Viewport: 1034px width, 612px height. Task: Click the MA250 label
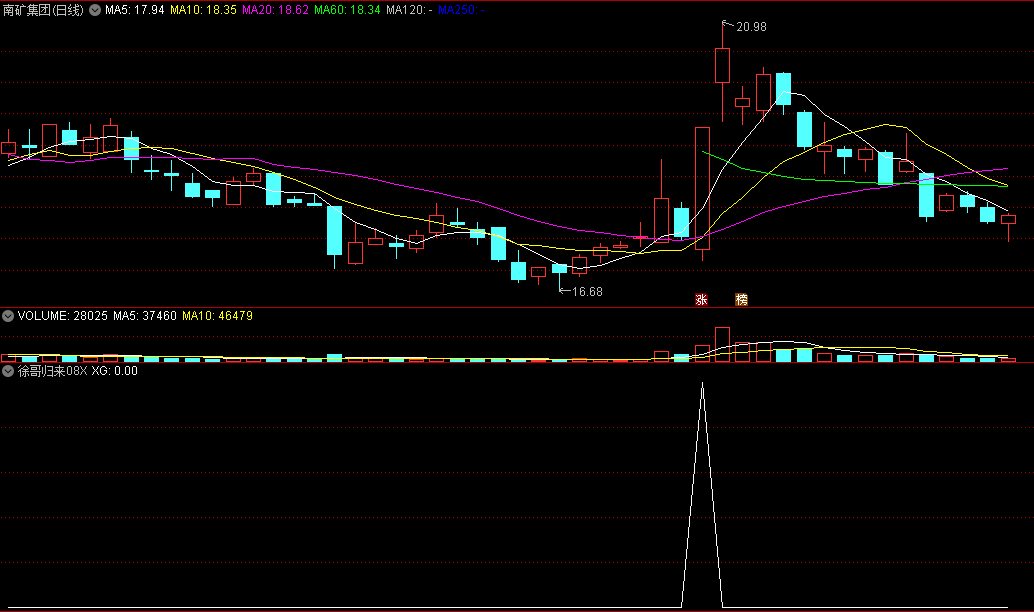(x=461, y=10)
